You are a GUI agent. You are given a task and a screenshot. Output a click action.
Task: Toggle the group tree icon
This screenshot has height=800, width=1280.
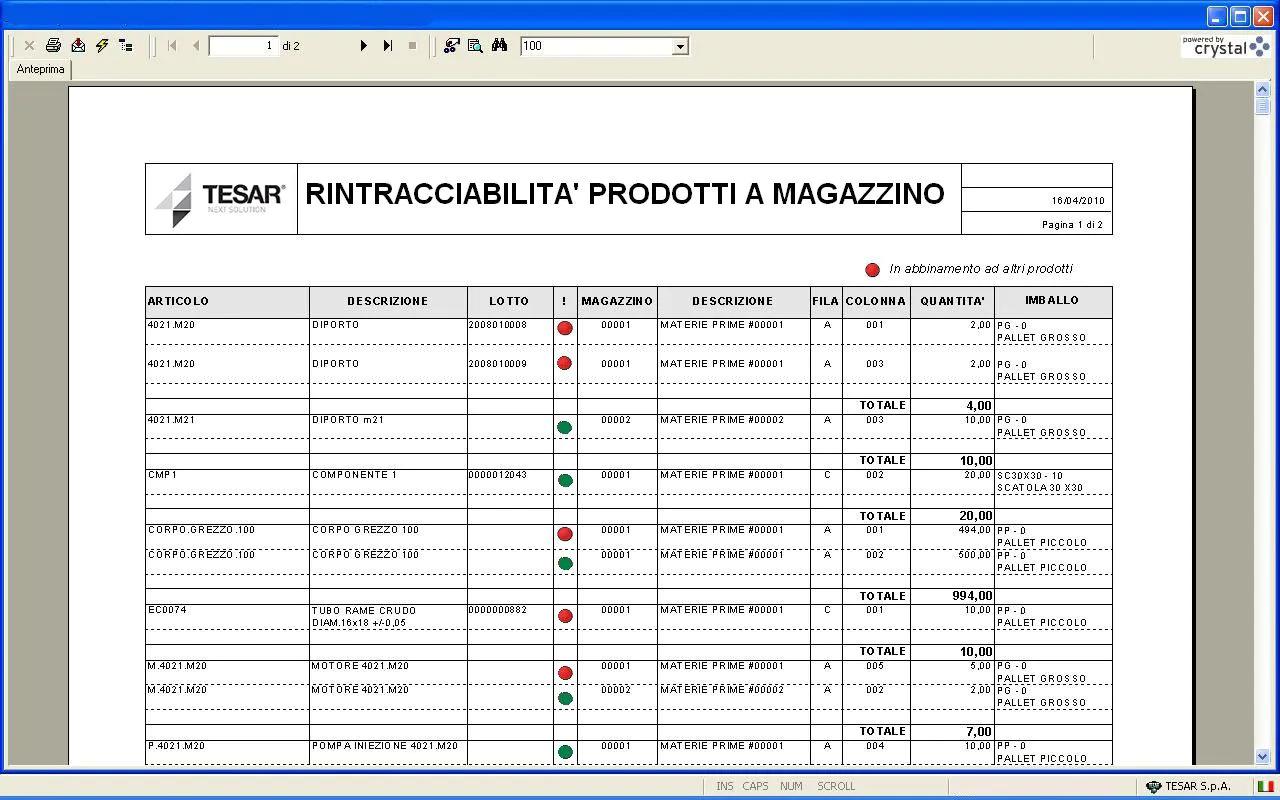coord(126,46)
